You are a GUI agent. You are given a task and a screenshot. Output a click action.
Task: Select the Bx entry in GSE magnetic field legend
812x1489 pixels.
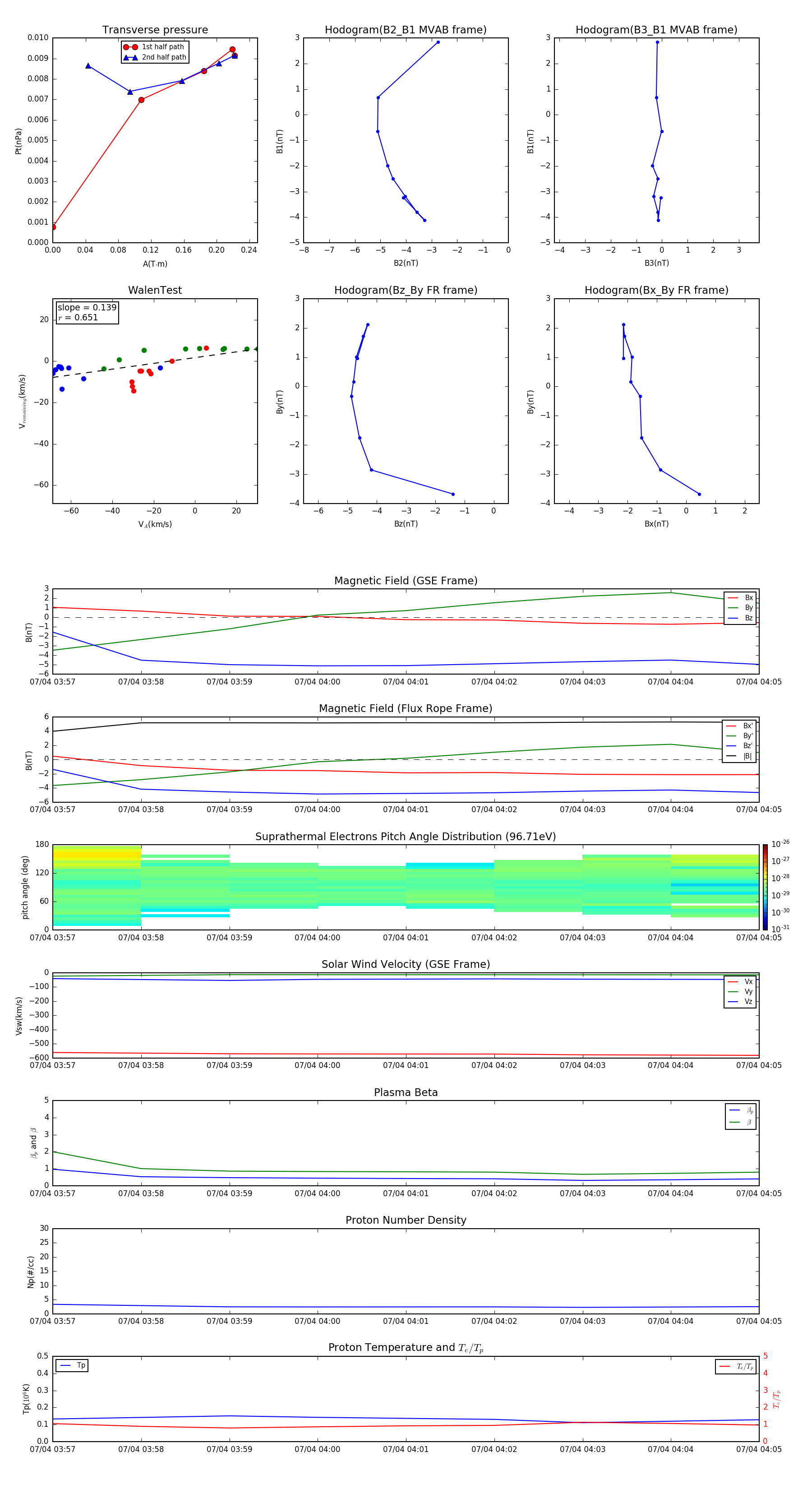[x=740, y=598]
